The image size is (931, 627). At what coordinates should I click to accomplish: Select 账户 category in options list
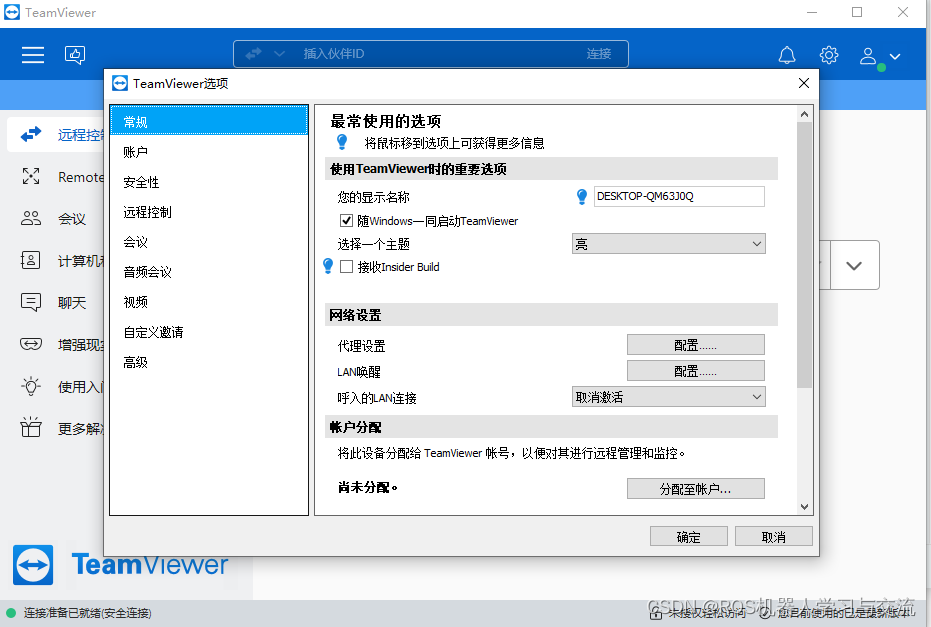point(209,152)
